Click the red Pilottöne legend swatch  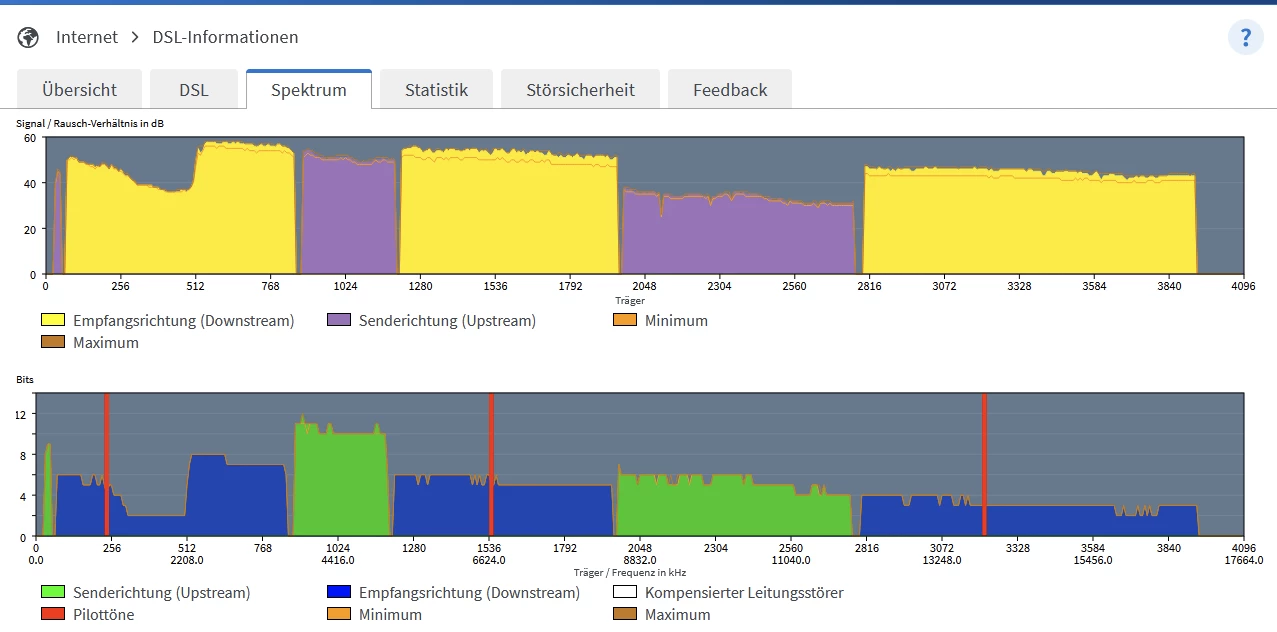pyautogui.click(x=53, y=614)
